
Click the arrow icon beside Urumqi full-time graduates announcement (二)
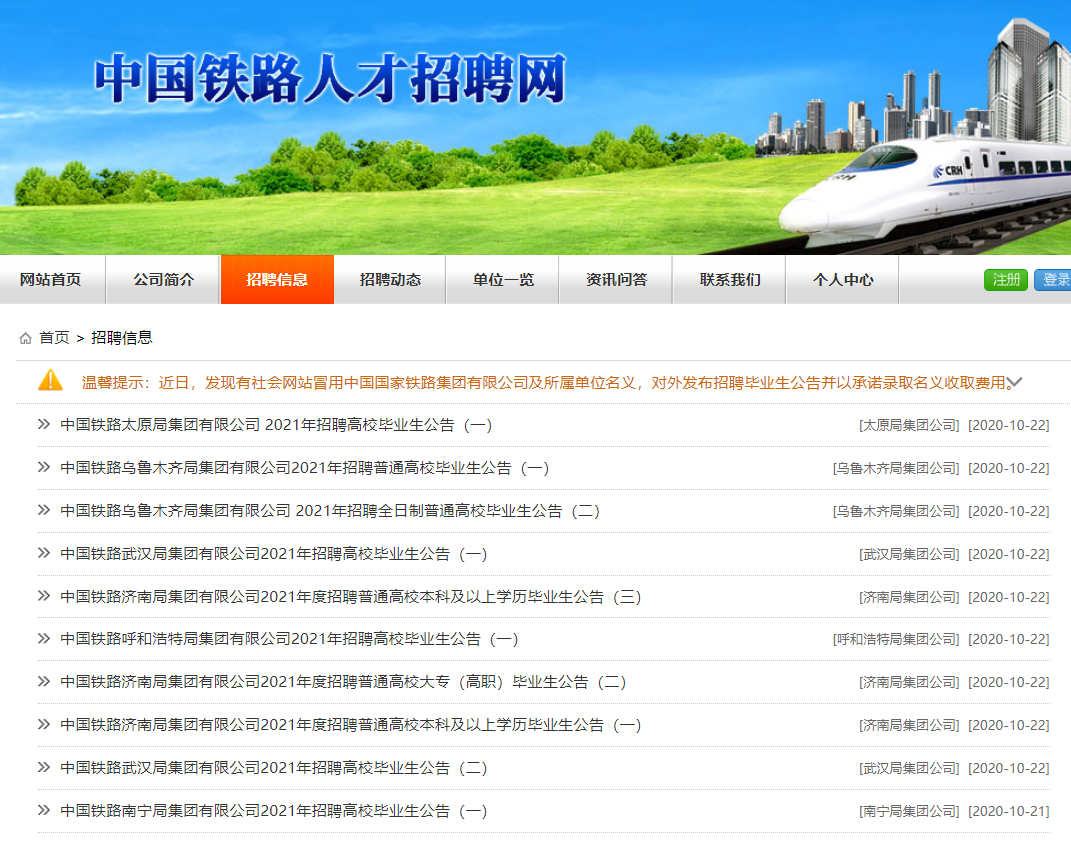pyautogui.click(x=44, y=510)
